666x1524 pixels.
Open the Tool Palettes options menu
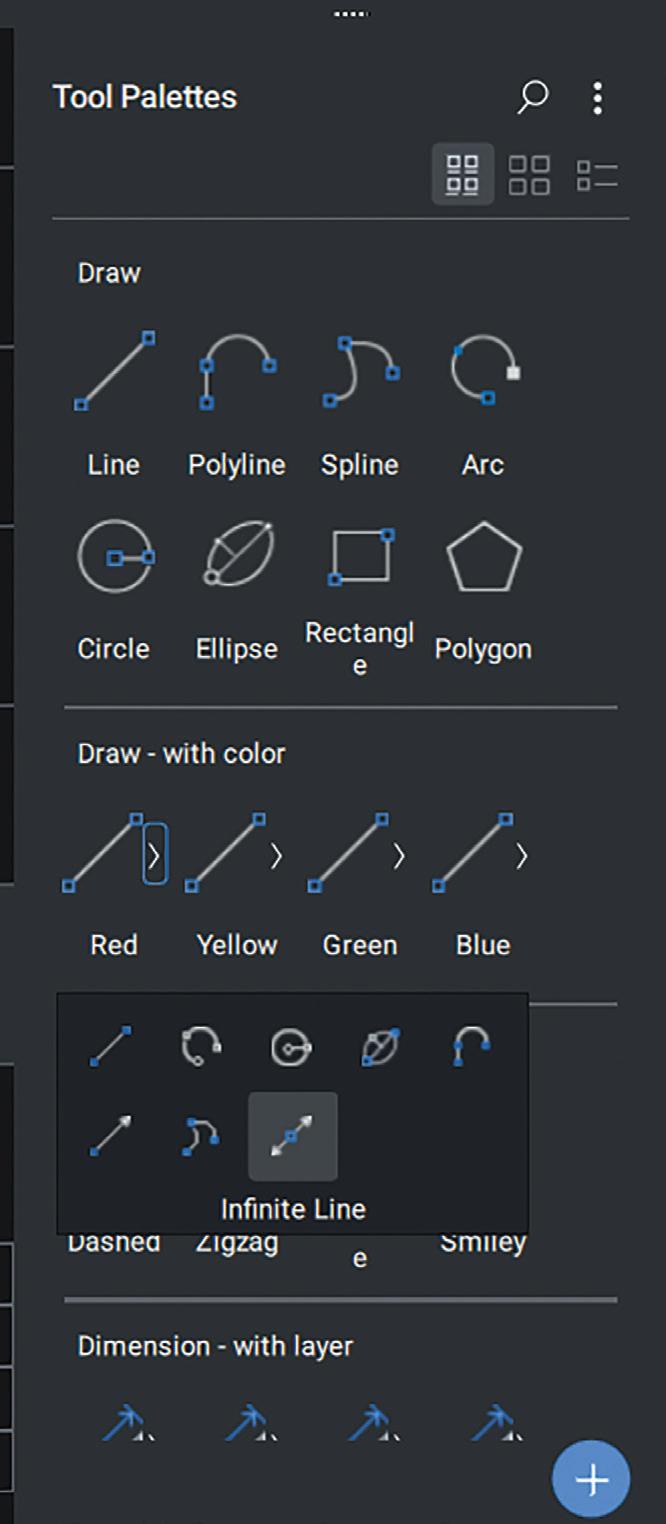point(597,97)
